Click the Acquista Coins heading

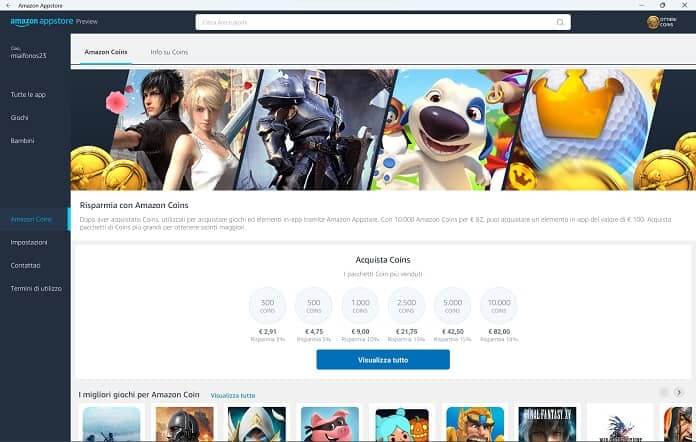point(383,260)
